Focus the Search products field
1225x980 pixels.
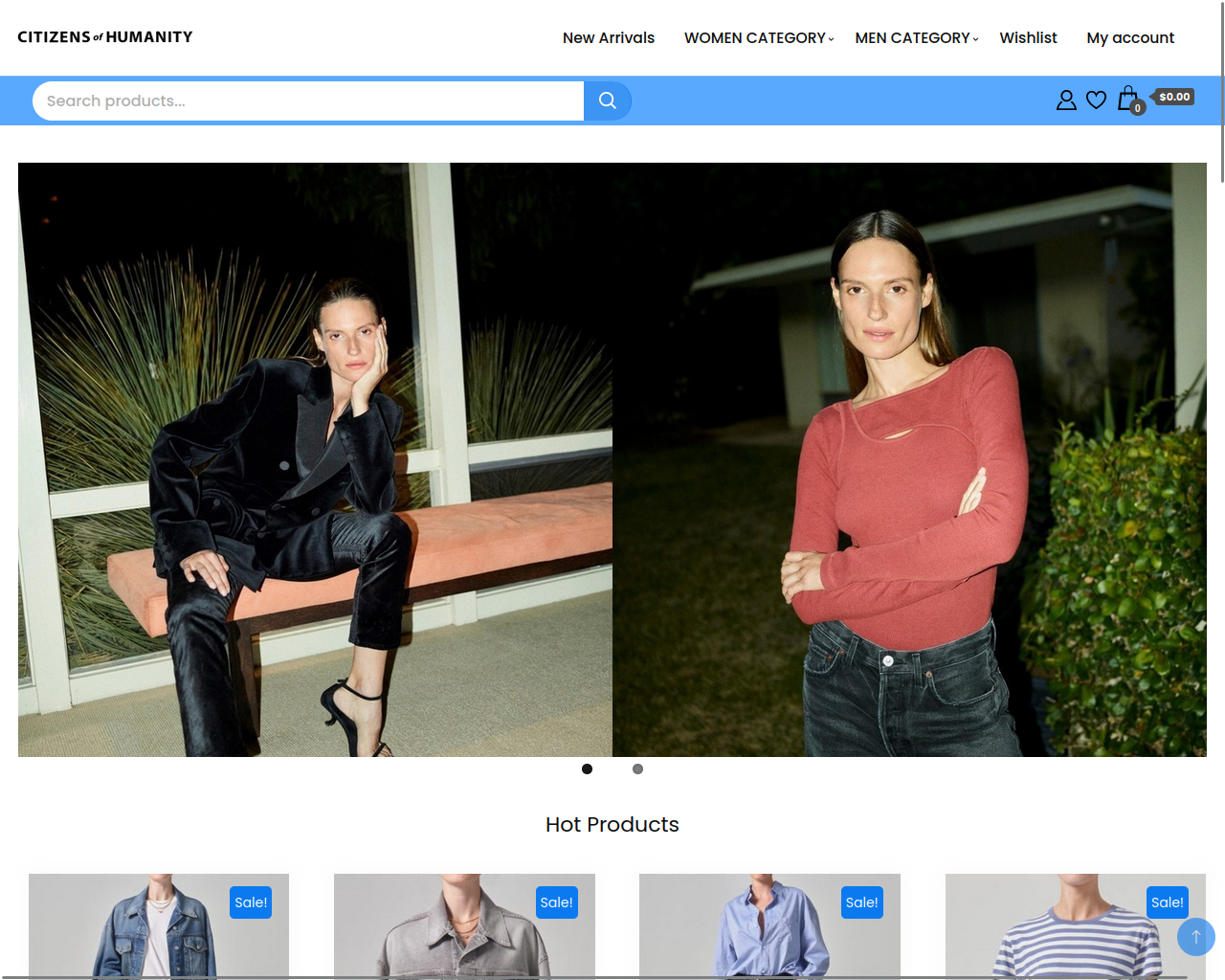(x=308, y=100)
